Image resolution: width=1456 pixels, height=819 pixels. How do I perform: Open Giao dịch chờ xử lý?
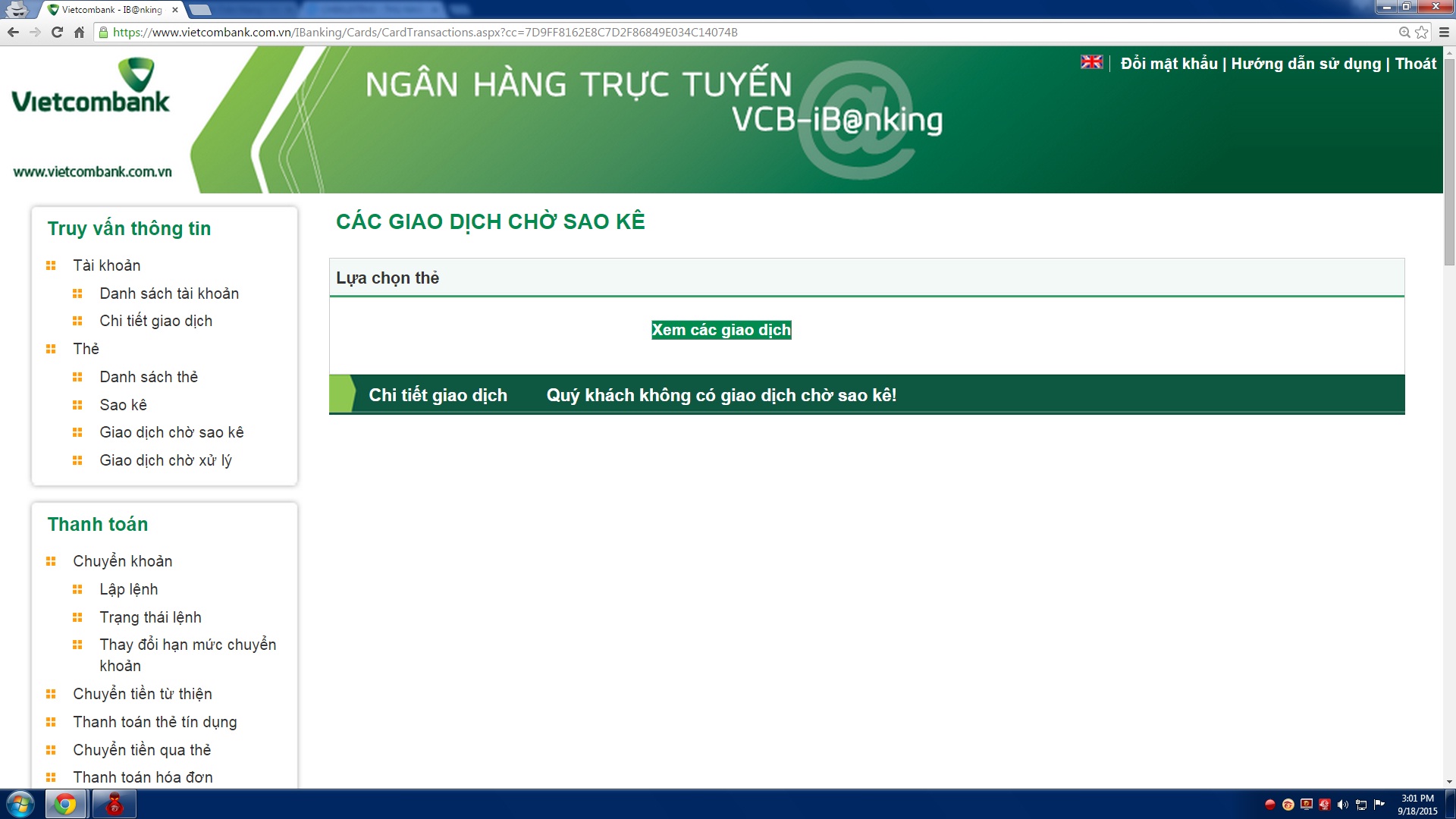click(165, 460)
